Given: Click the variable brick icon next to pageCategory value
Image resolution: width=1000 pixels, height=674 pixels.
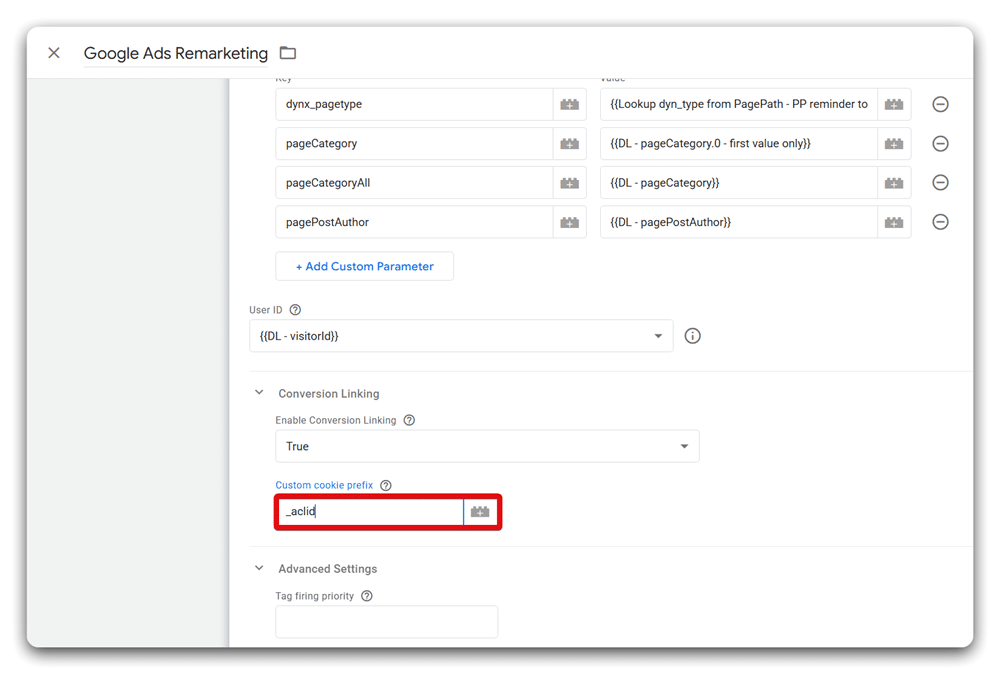Looking at the screenshot, I should (x=893, y=143).
